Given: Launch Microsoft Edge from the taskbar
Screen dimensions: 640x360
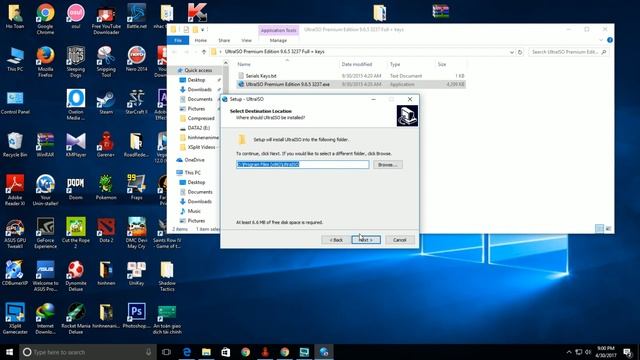Looking at the screenshot, I should click(x=187, y=352).
